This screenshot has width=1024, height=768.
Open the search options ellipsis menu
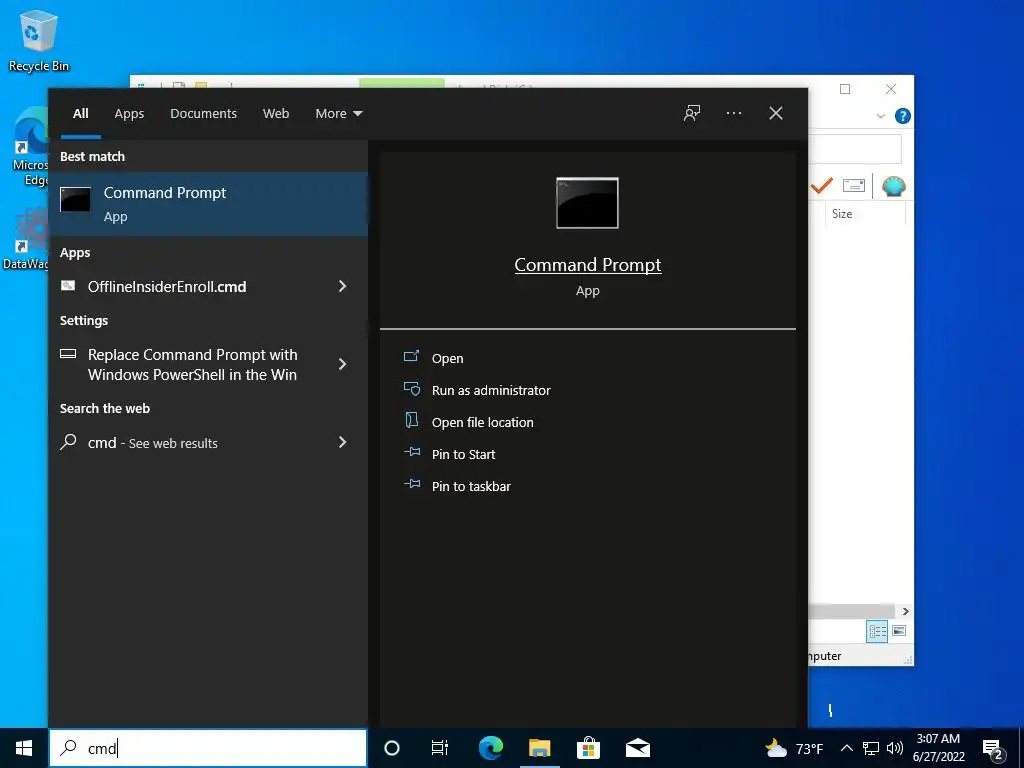click(733, 114)
